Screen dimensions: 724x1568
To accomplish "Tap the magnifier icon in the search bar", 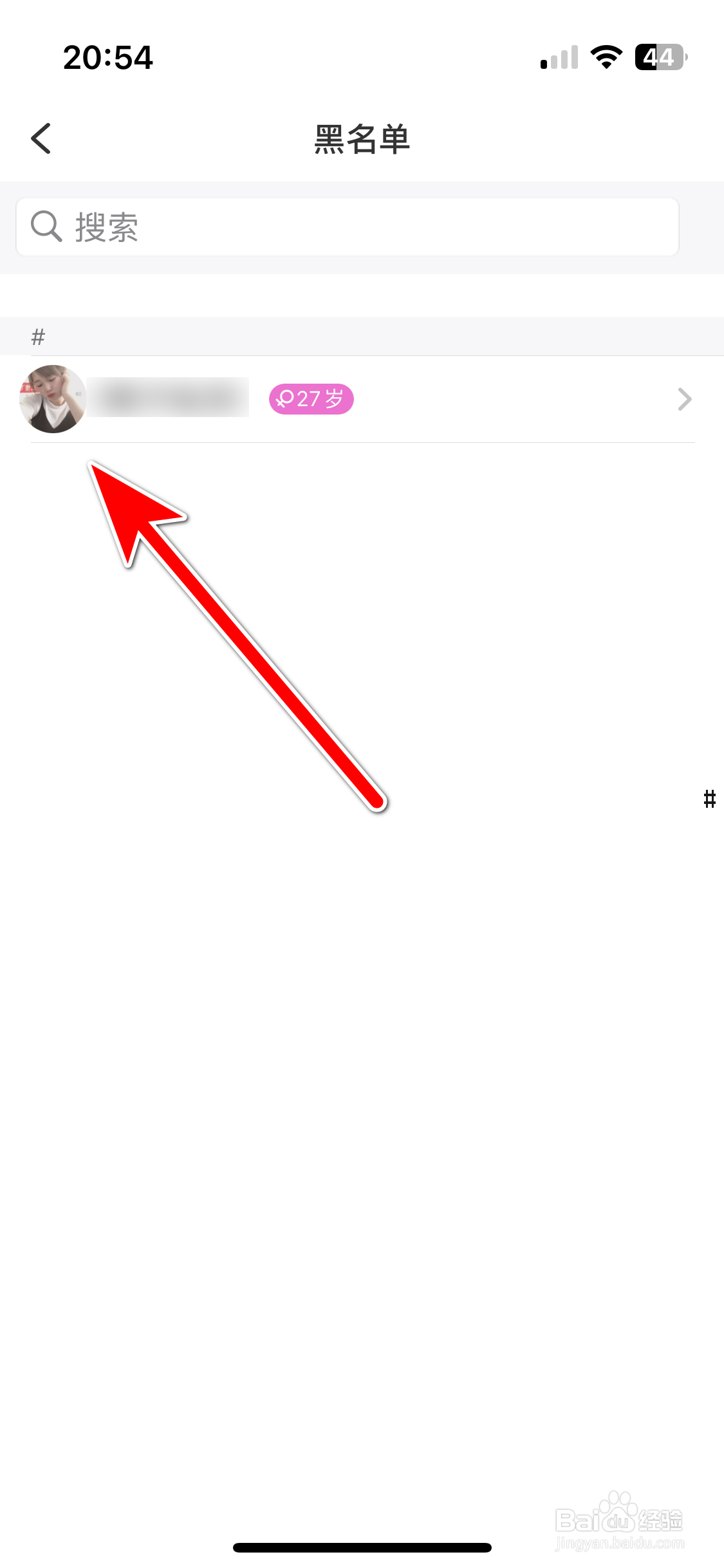I will tap(46, 227).
